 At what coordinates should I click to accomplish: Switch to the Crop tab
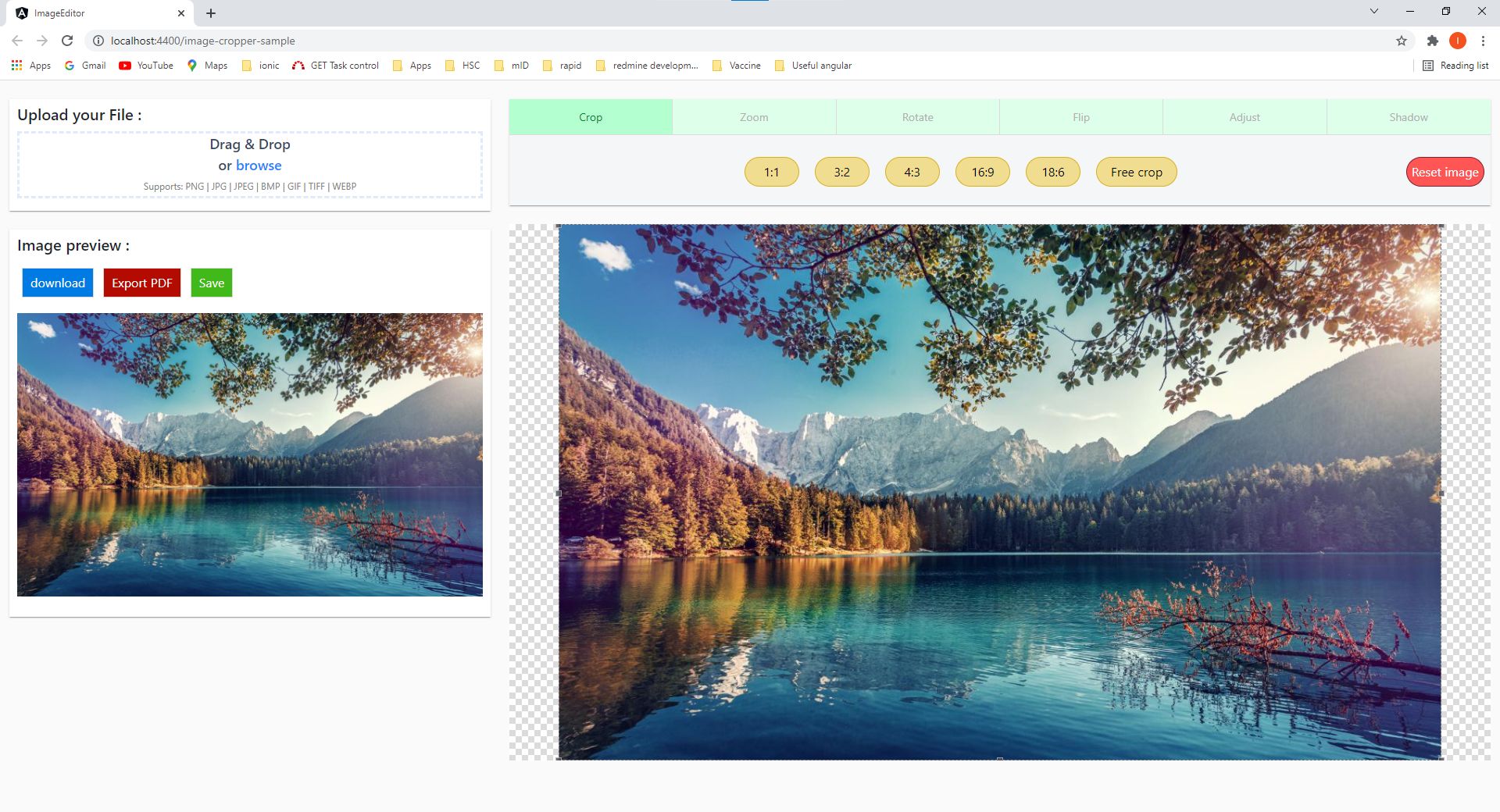pos(591,117)
